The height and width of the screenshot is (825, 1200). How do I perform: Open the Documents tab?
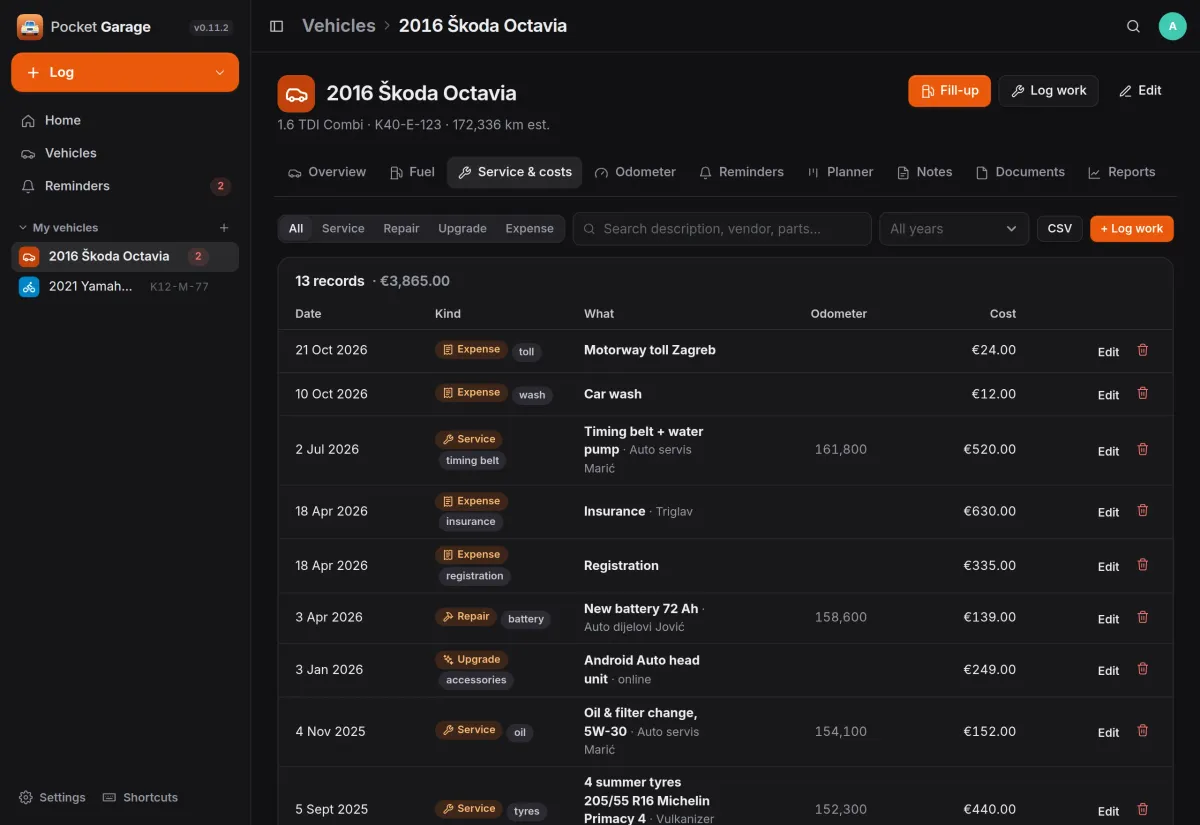(x=1020, y=172)
